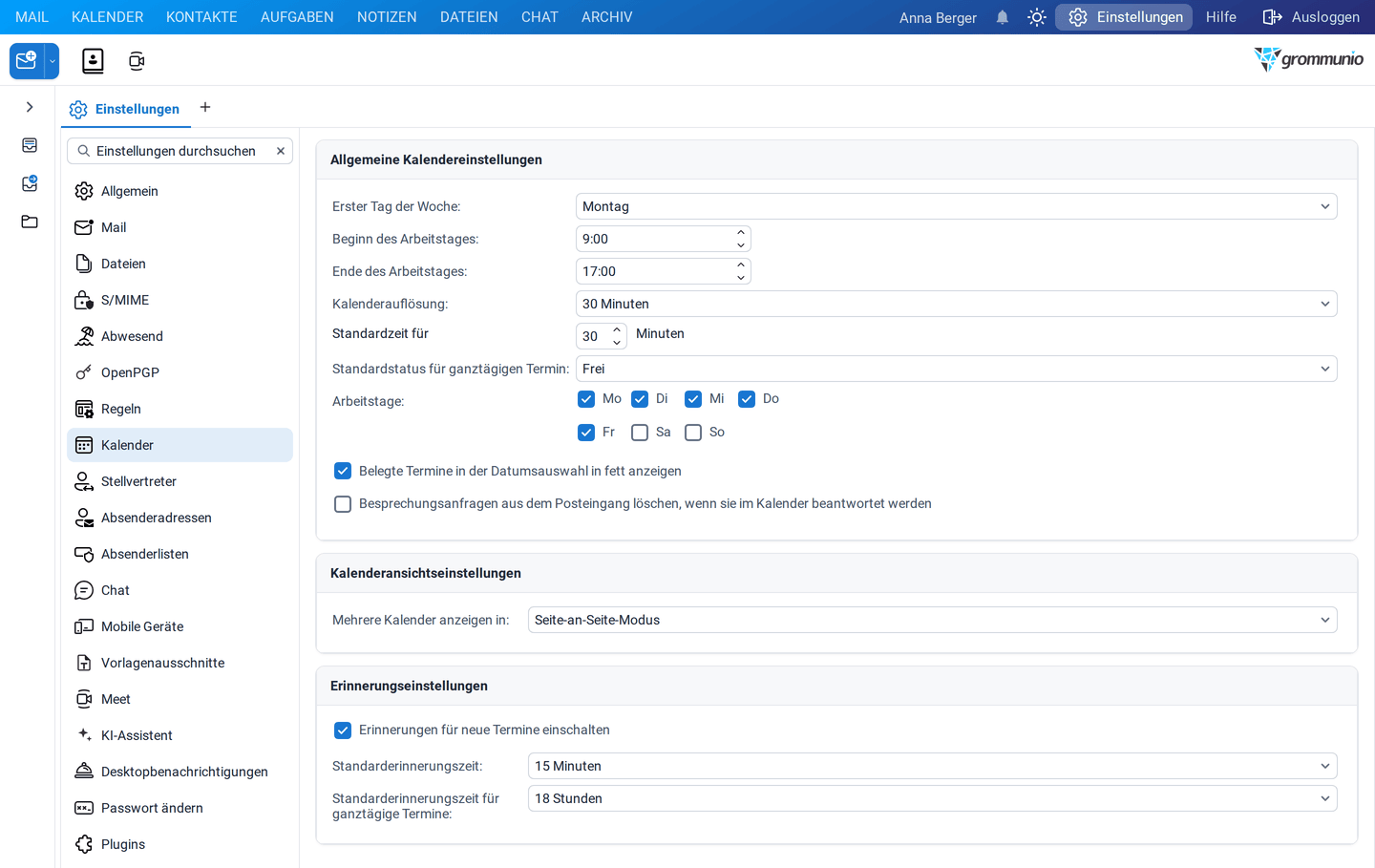This screenshot has height=868, width=1375.
Task: Go to the AUFGABEN menu item
Action: click(x=297, y=17)
